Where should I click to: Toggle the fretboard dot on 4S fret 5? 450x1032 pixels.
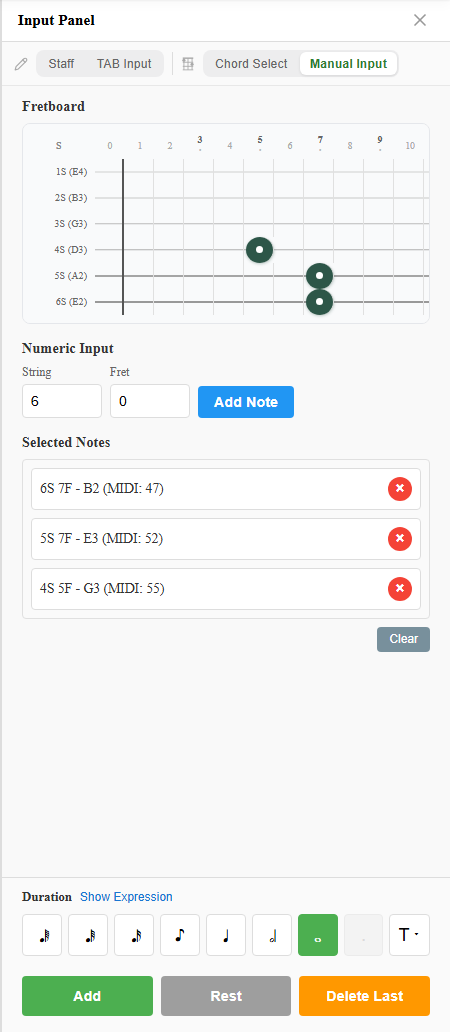[x=259, y=249]
